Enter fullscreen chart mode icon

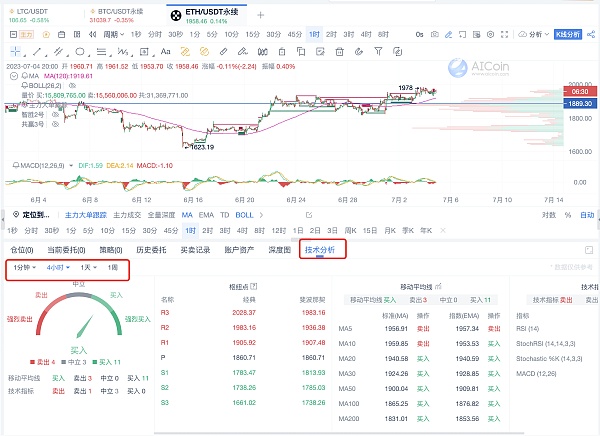tap(504, 34)
